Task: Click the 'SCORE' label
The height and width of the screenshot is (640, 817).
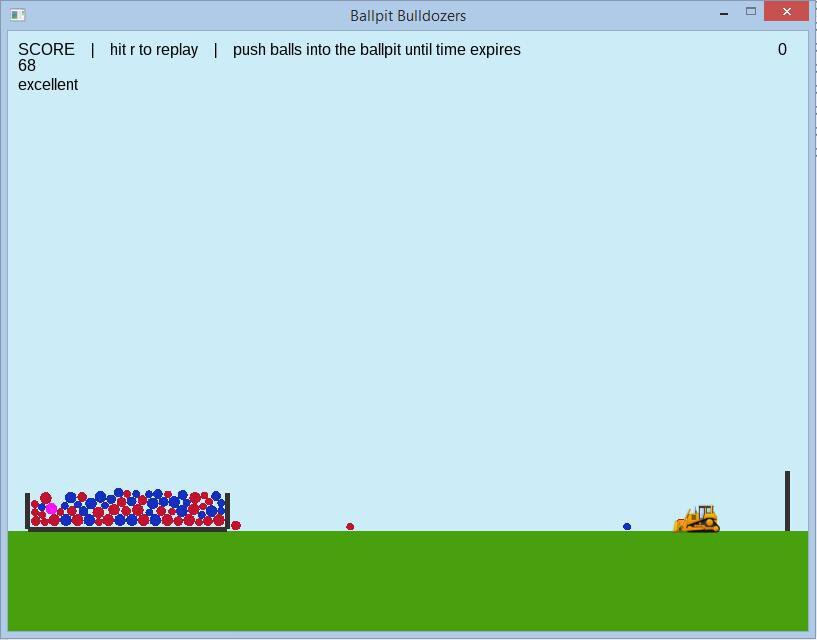Action: (x=46, y=50)
